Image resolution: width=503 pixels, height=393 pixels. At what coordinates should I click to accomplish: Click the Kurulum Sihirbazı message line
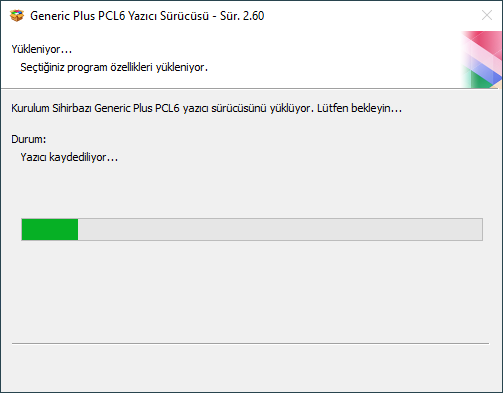(x=206, y=108)
